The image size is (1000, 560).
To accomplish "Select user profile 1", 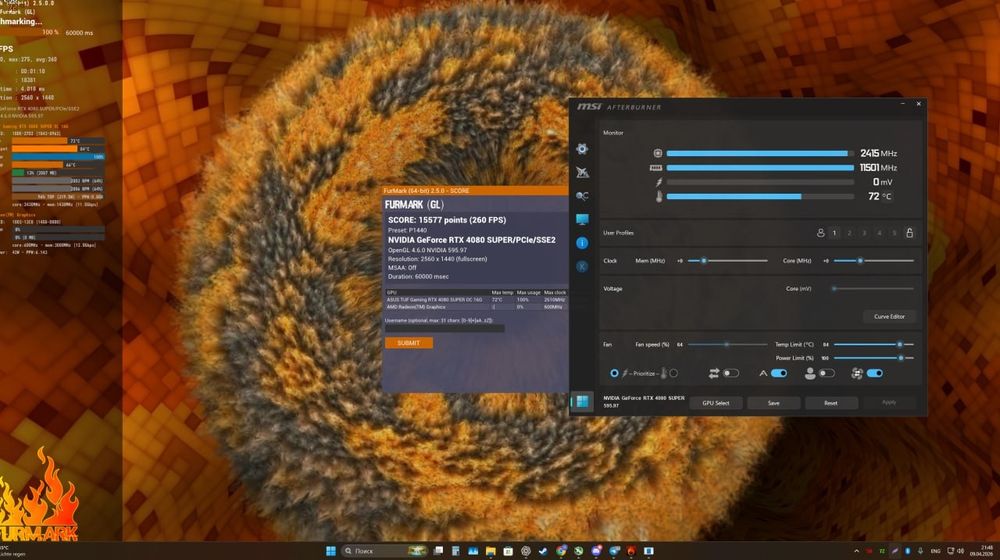I will pos(834,233).
